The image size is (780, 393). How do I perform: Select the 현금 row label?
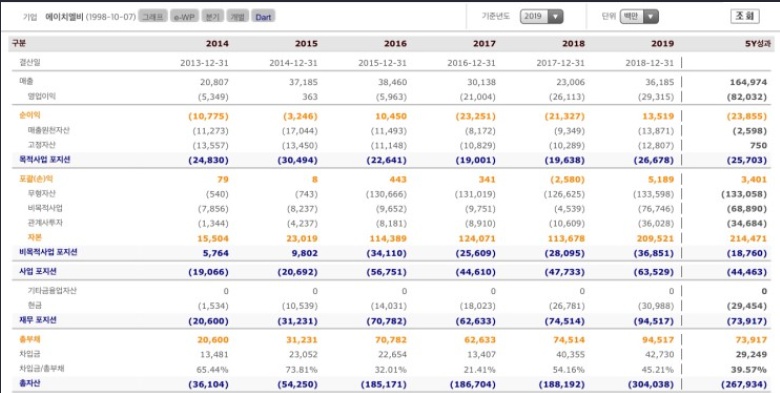(x=35, y=305)
